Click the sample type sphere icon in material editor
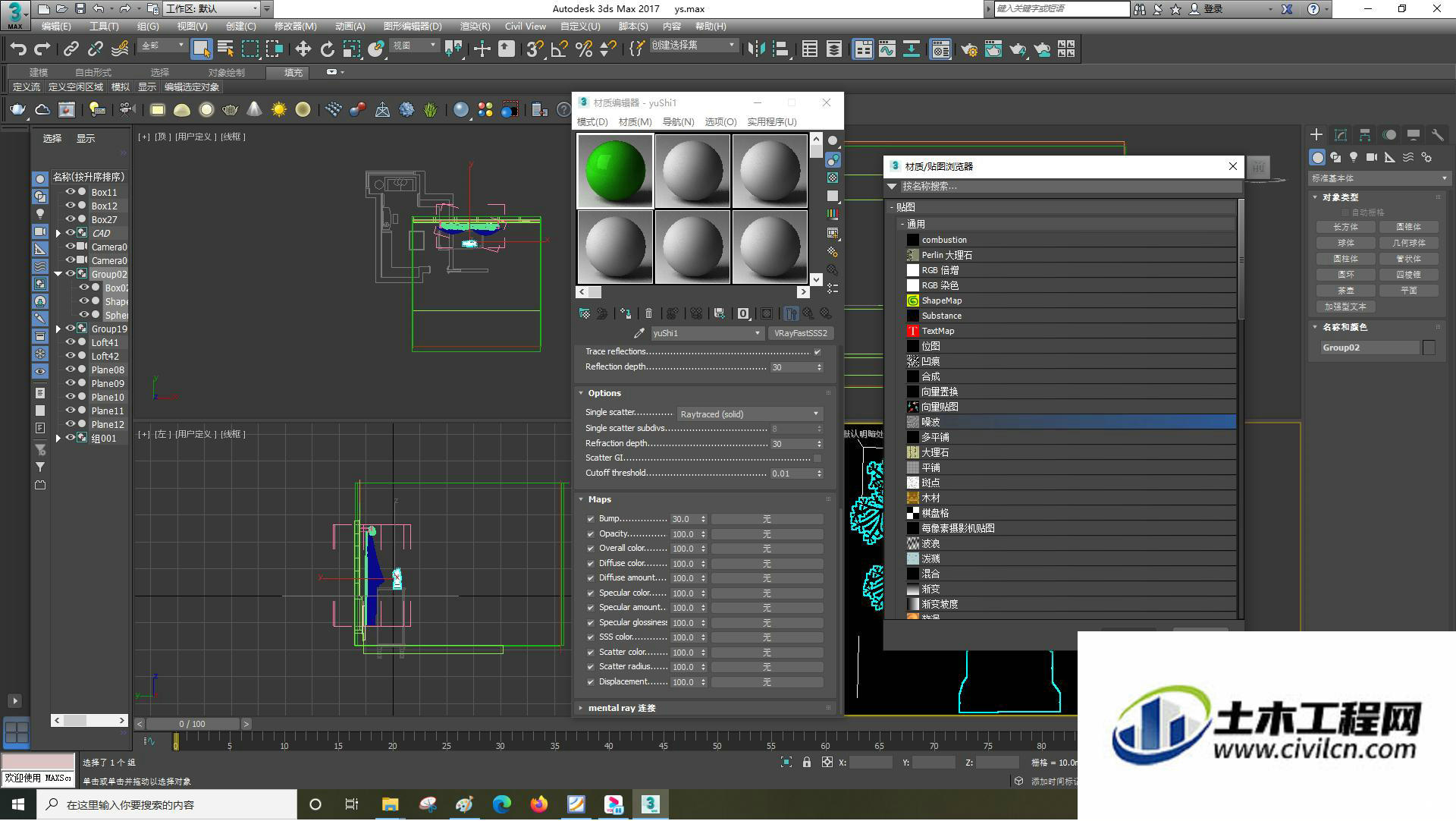 [x=833, y=141]
